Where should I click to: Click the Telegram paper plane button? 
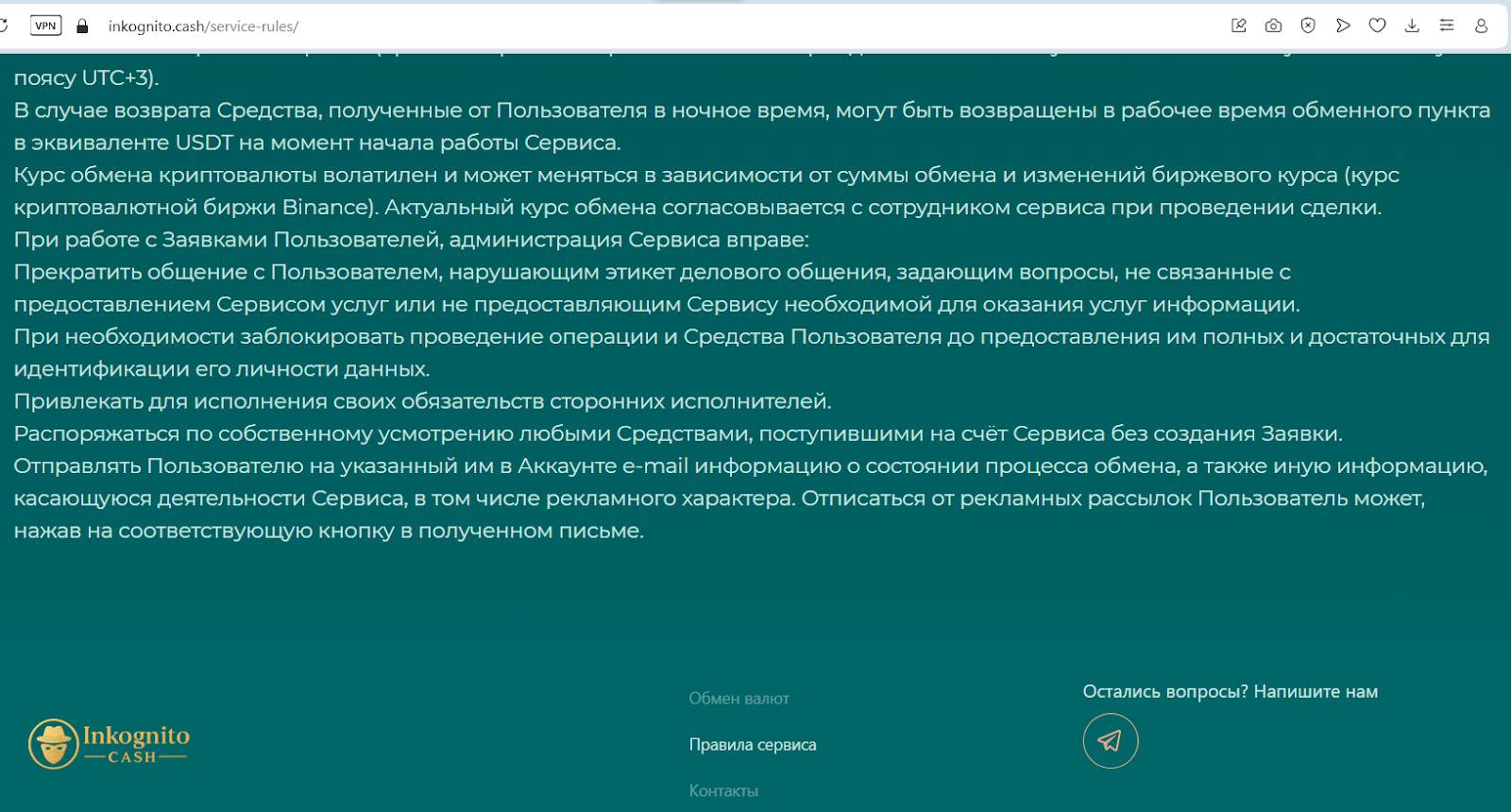(1110, 741)
